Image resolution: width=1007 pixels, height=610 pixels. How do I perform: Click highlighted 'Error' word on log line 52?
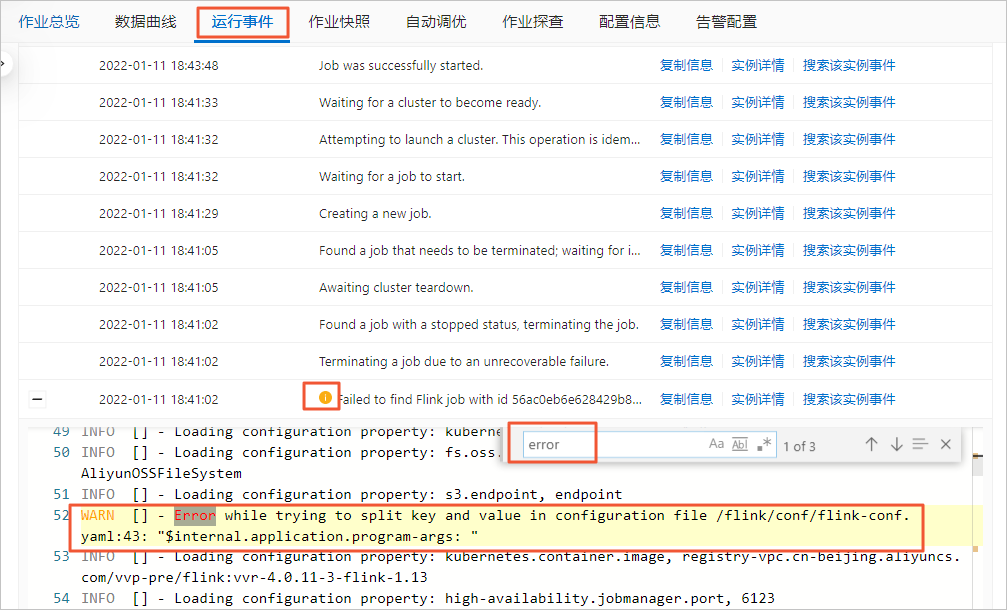195,516
